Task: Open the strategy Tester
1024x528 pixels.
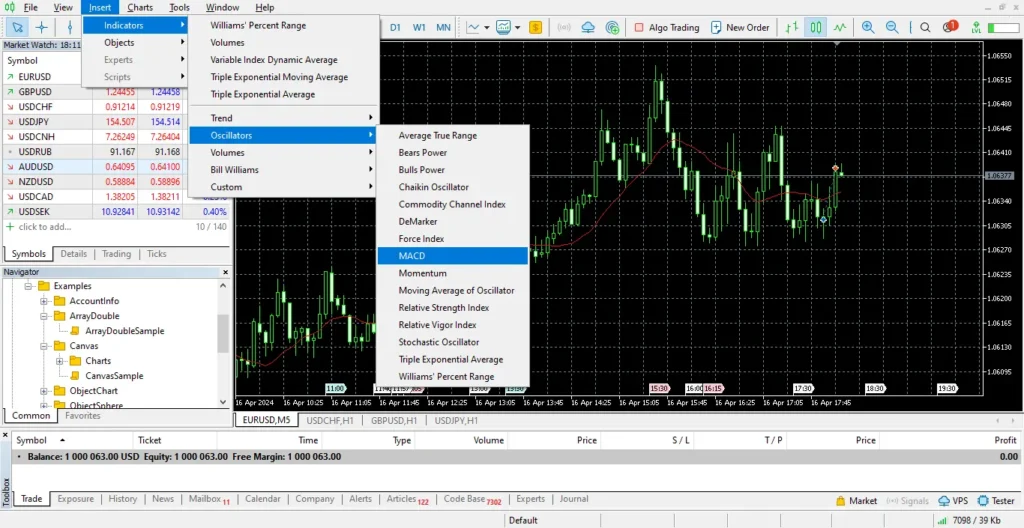Action: [x=996, y=501]
